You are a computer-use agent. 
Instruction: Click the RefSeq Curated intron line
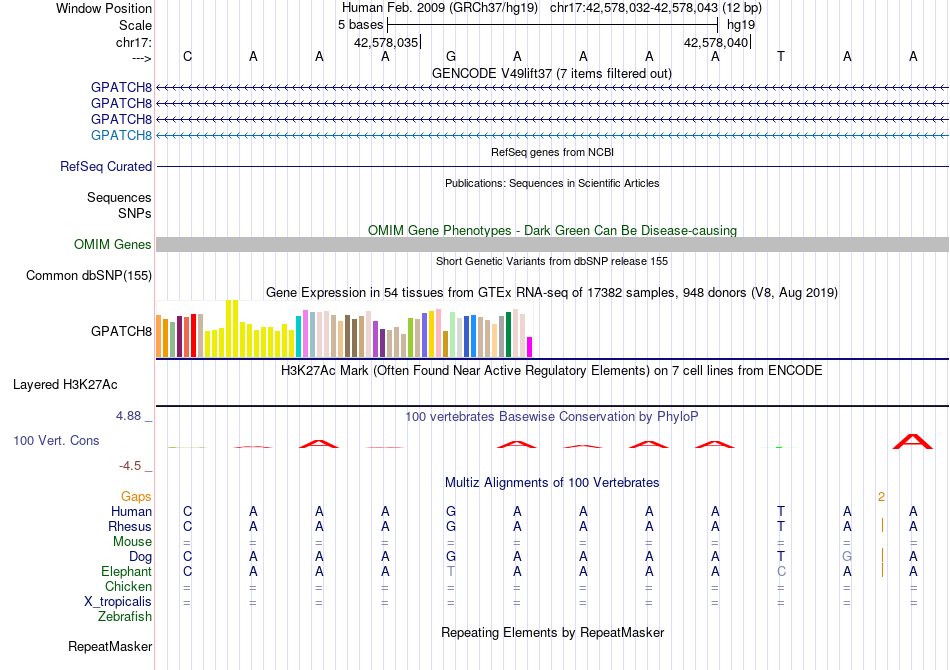[x=553, y=166]
